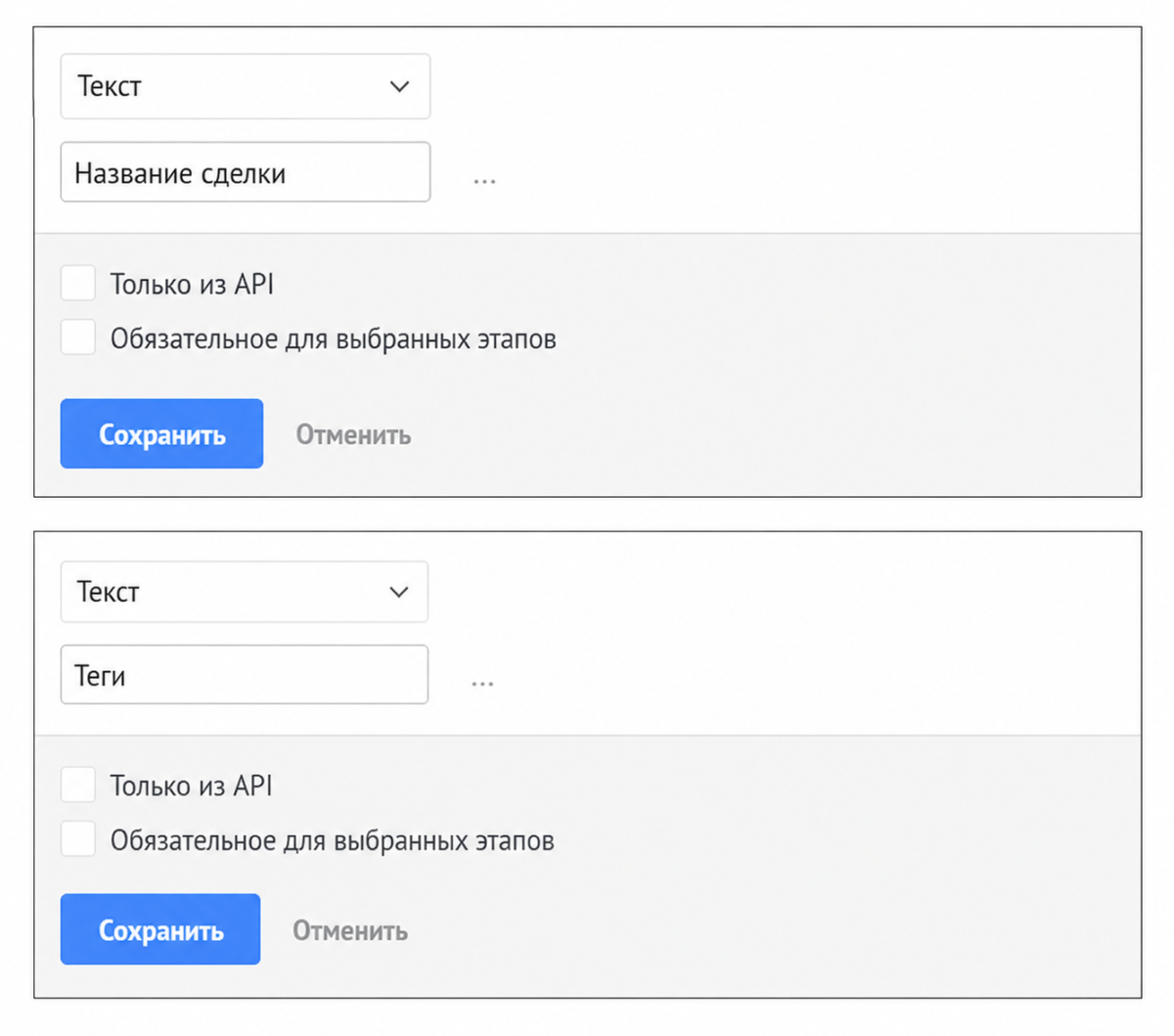The height and width of the screenshot is (1036, 1174).
Task: Open the three-dots menu next to 'Теги'
Action: (x=482, y=683)
